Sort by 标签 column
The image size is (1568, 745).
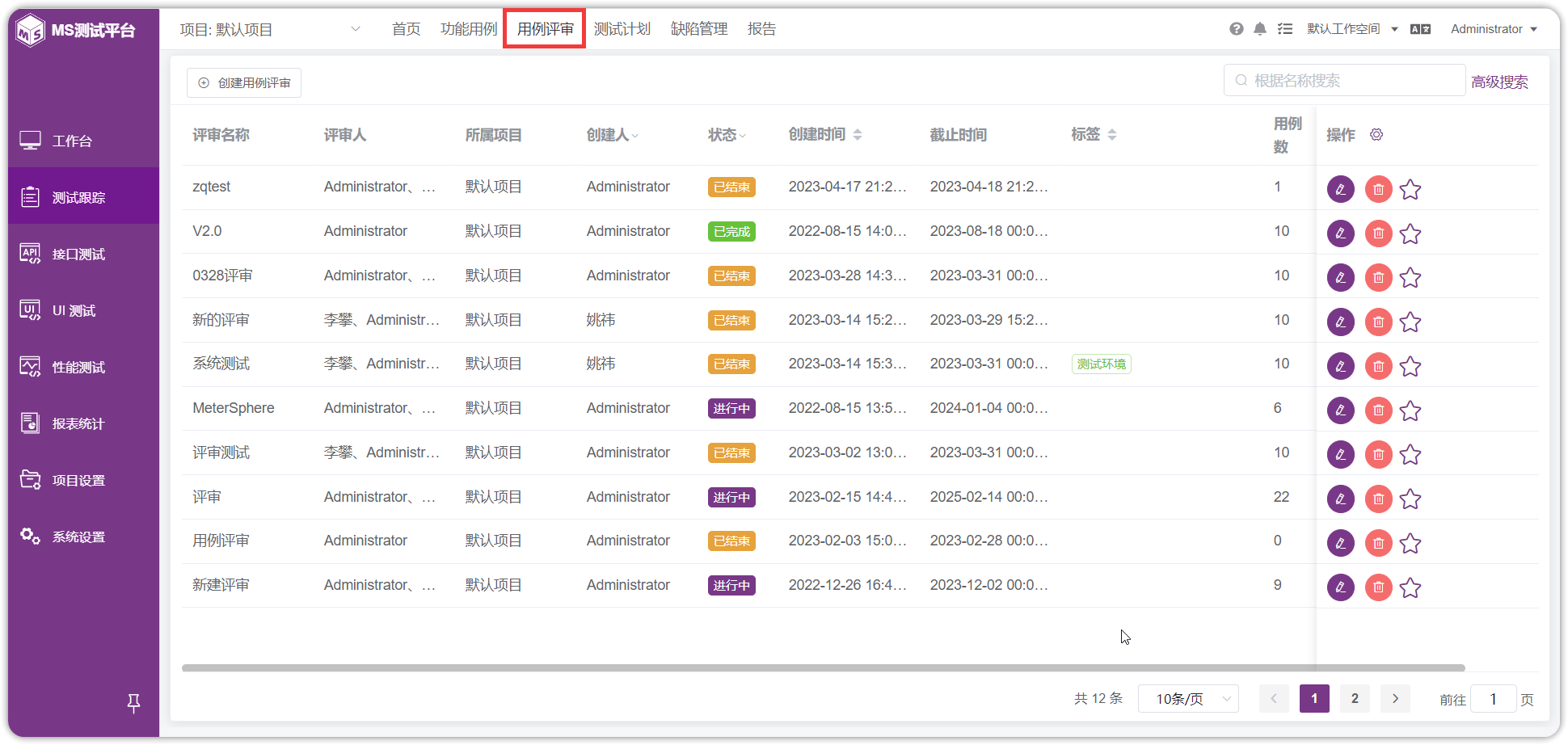coord(1094,134)
